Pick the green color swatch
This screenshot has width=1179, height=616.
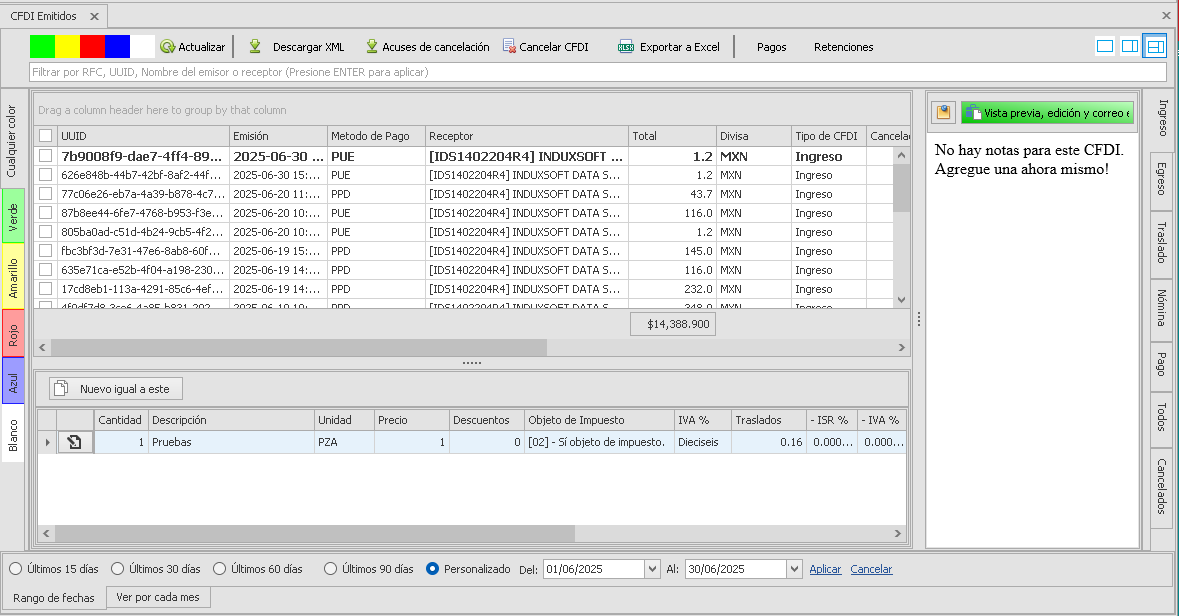42,46
